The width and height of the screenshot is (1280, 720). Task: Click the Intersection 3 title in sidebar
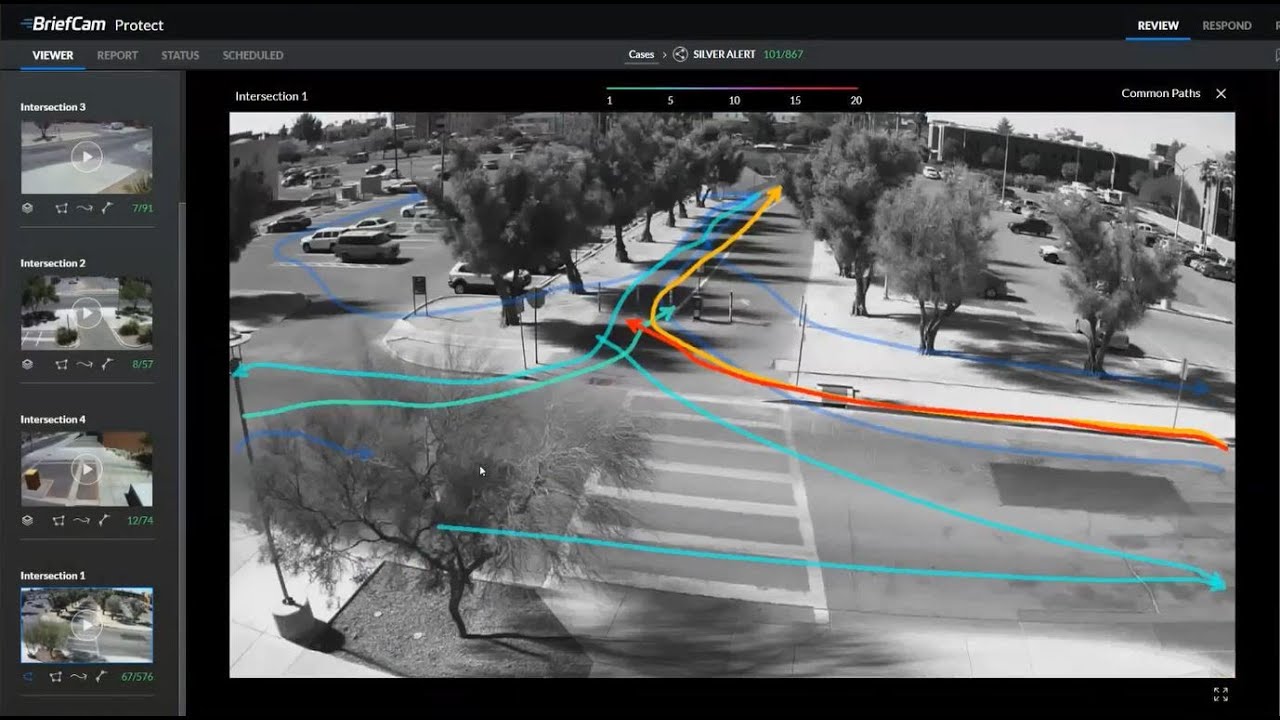[x=53, y=107]
